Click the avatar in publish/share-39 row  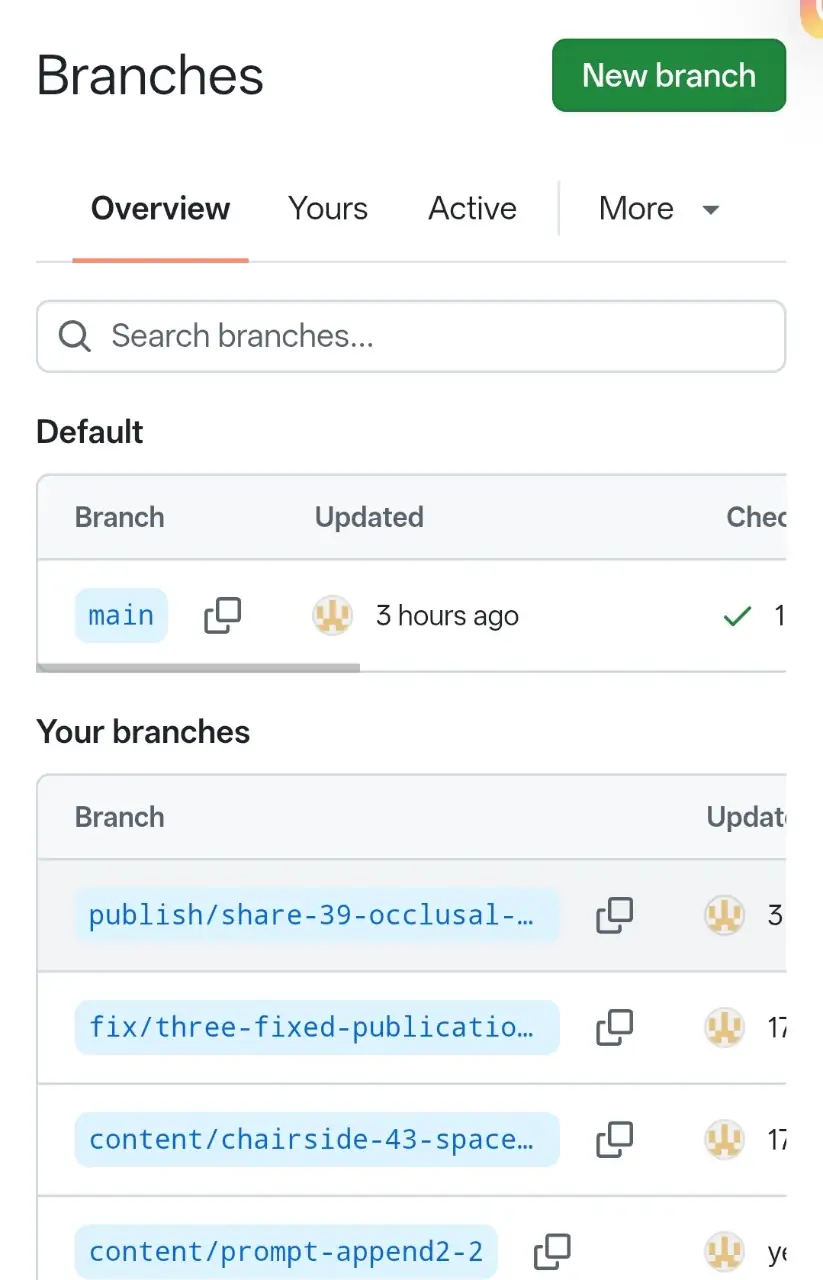click(724, 915)
